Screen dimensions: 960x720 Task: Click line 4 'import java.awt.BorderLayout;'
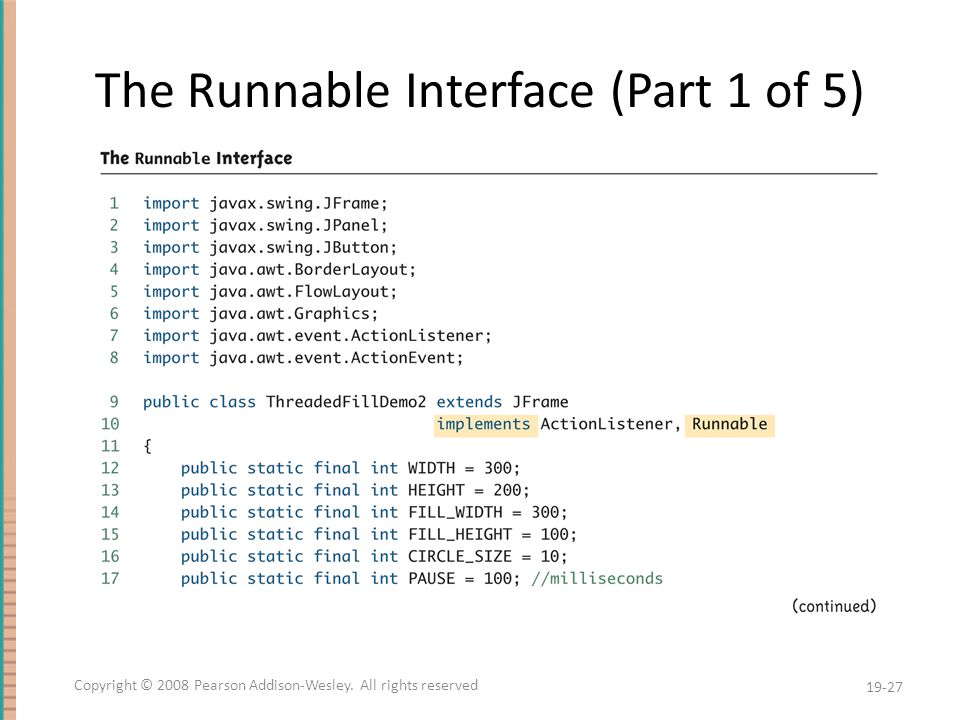click(x=279, y=269)
